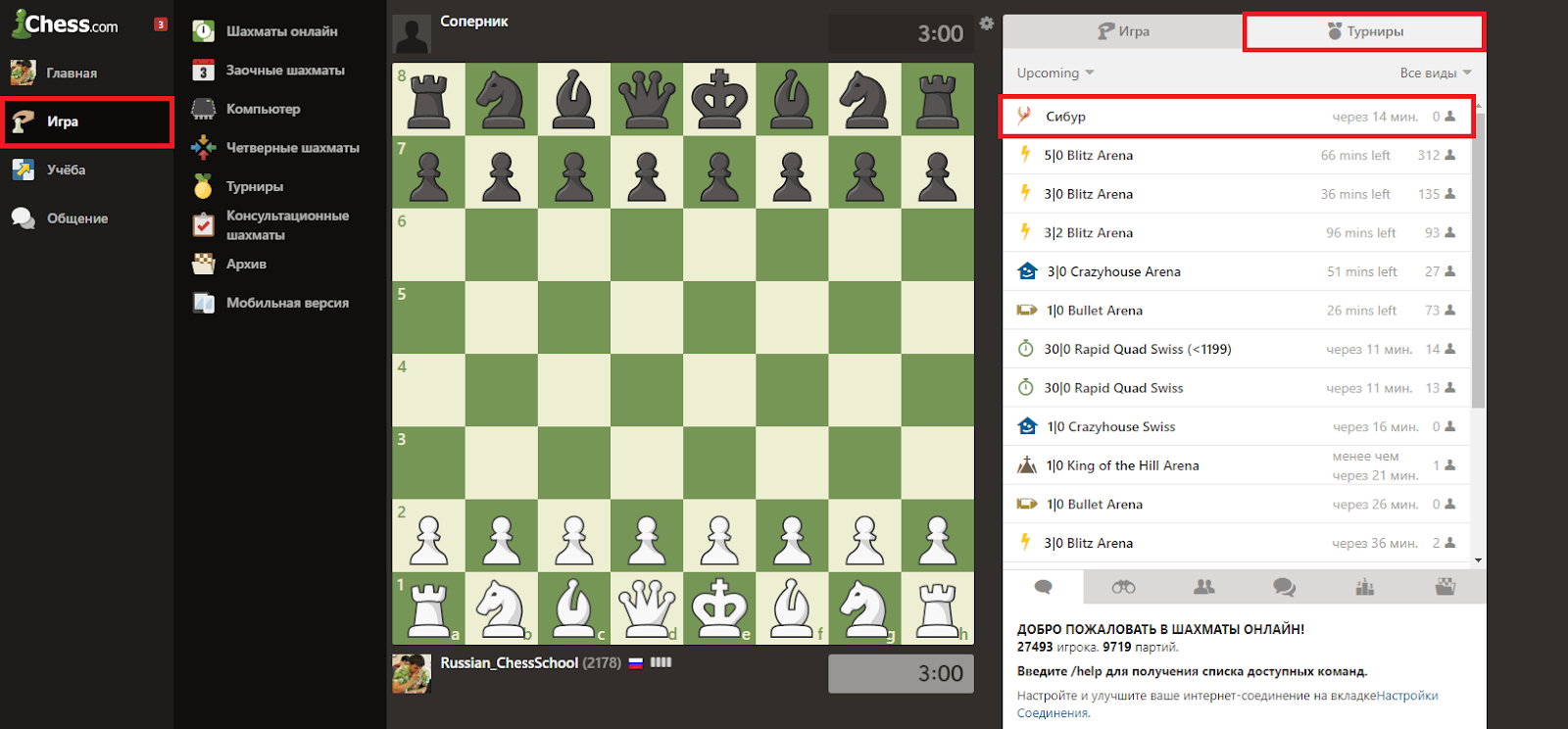The image size is (1568, 729).
Task: Click the opponent avatar placeholder
Action: (412, 34)
